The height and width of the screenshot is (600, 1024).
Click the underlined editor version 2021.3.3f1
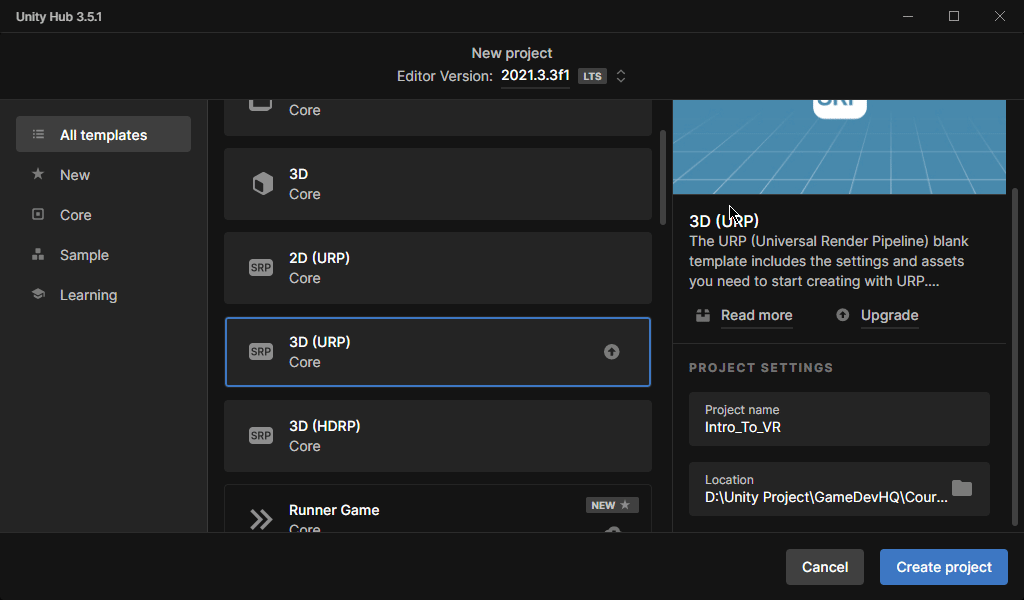535,75
